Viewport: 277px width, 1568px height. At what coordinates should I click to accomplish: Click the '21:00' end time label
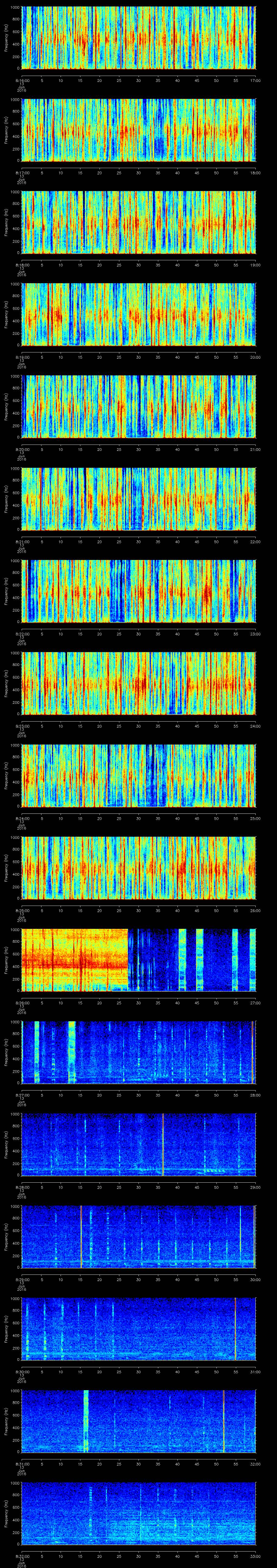point(255,449)
